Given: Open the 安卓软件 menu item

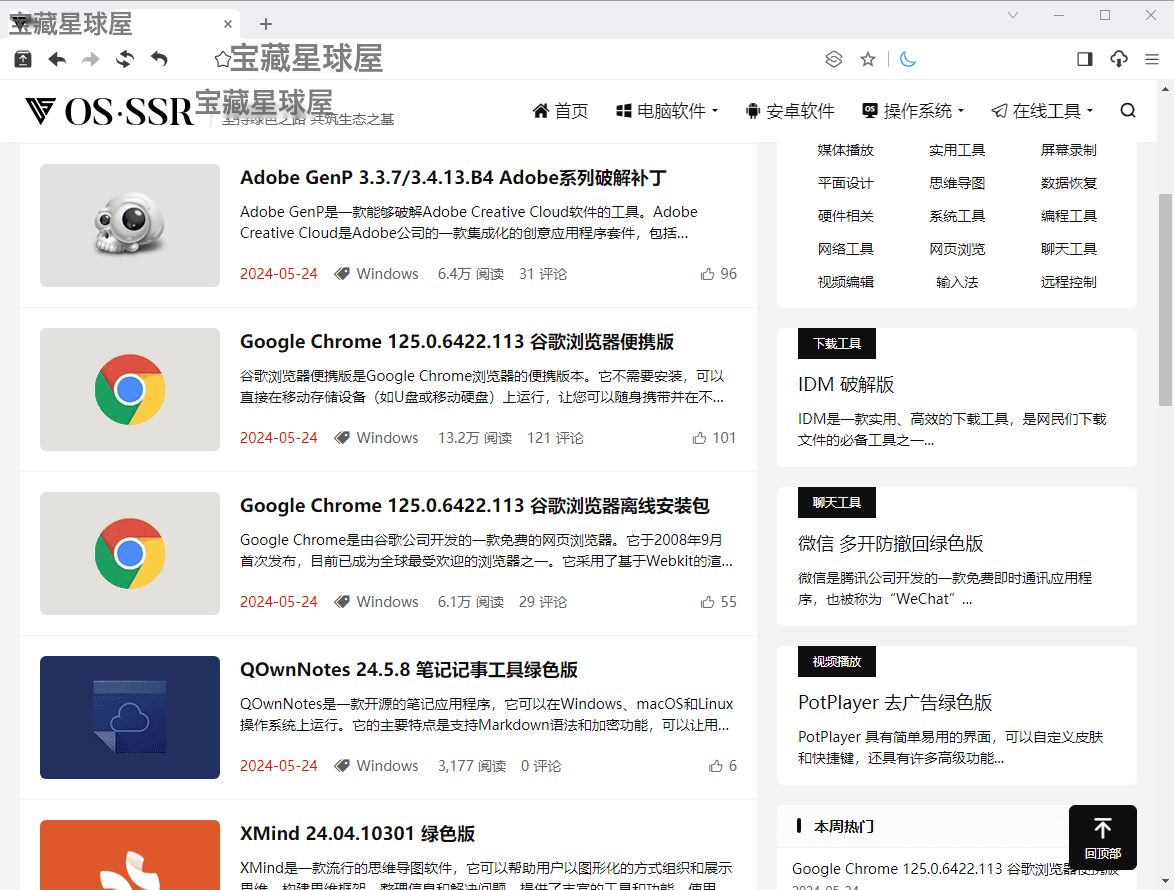Looking at the screenshot, I should [x=790, y=111].
